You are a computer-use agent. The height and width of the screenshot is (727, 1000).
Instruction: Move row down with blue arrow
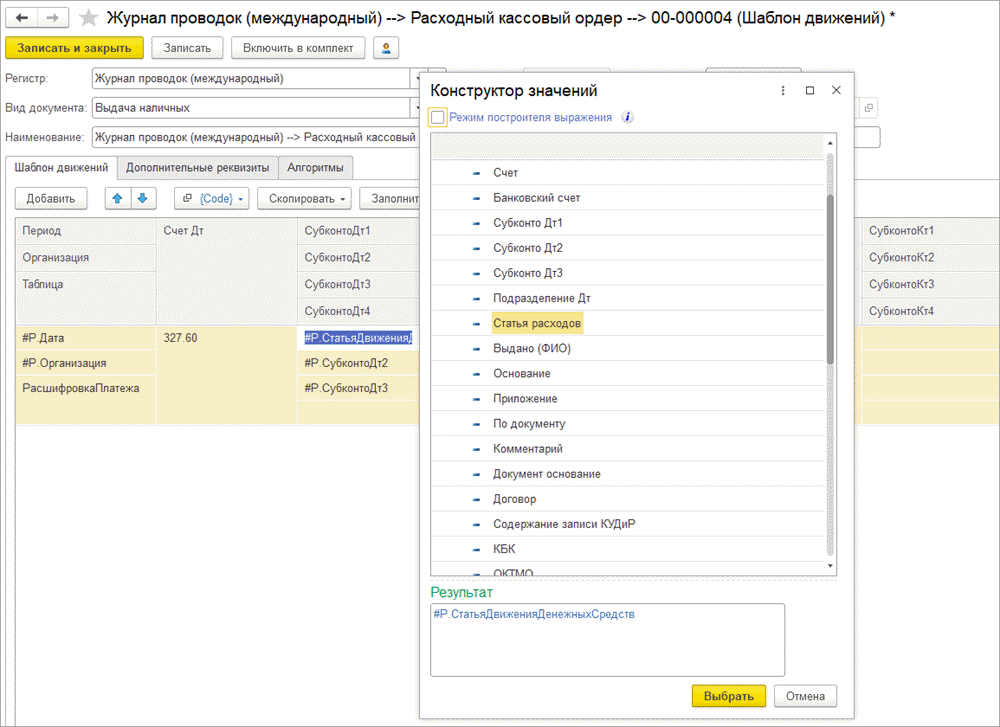click(x=142, y=198)
